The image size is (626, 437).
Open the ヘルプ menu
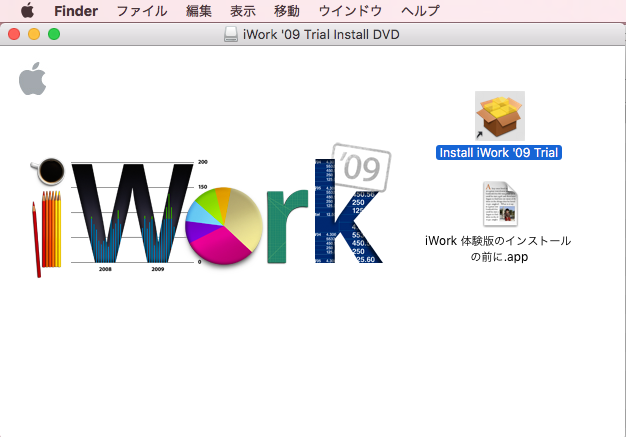(420, 11)
